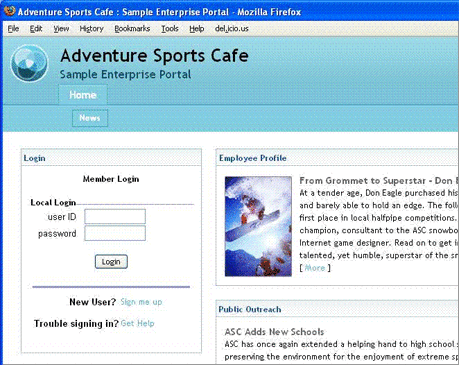
Task: Open the Edit menu
Action: (x=36, y=29)
